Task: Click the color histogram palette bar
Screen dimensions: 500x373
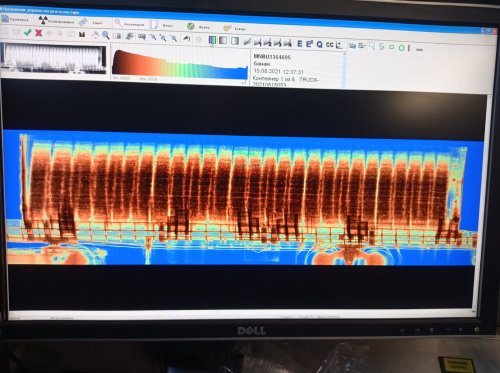Action: (180, 65)
